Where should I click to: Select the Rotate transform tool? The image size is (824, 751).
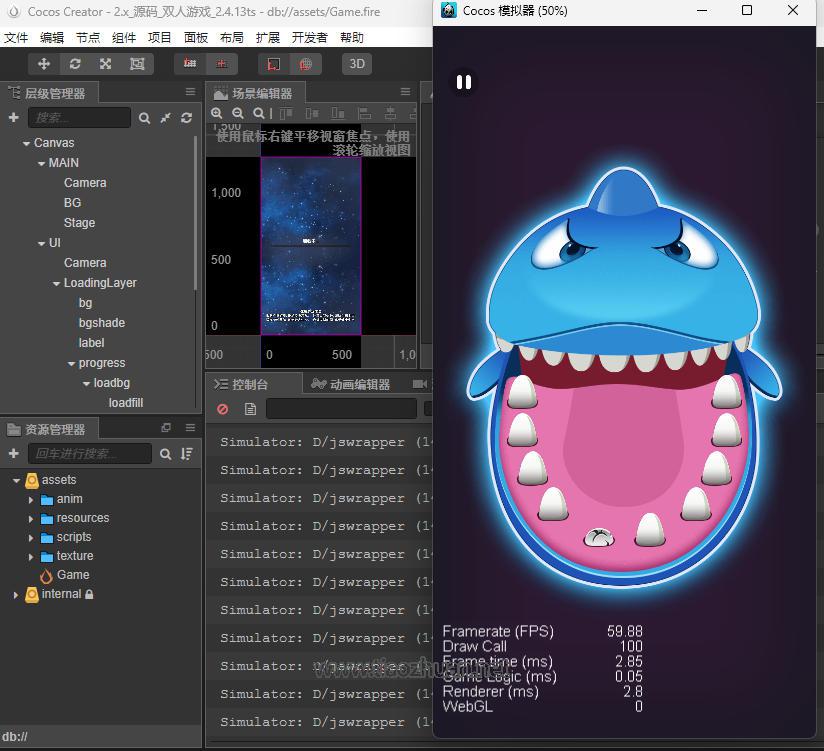pos(75,64)
